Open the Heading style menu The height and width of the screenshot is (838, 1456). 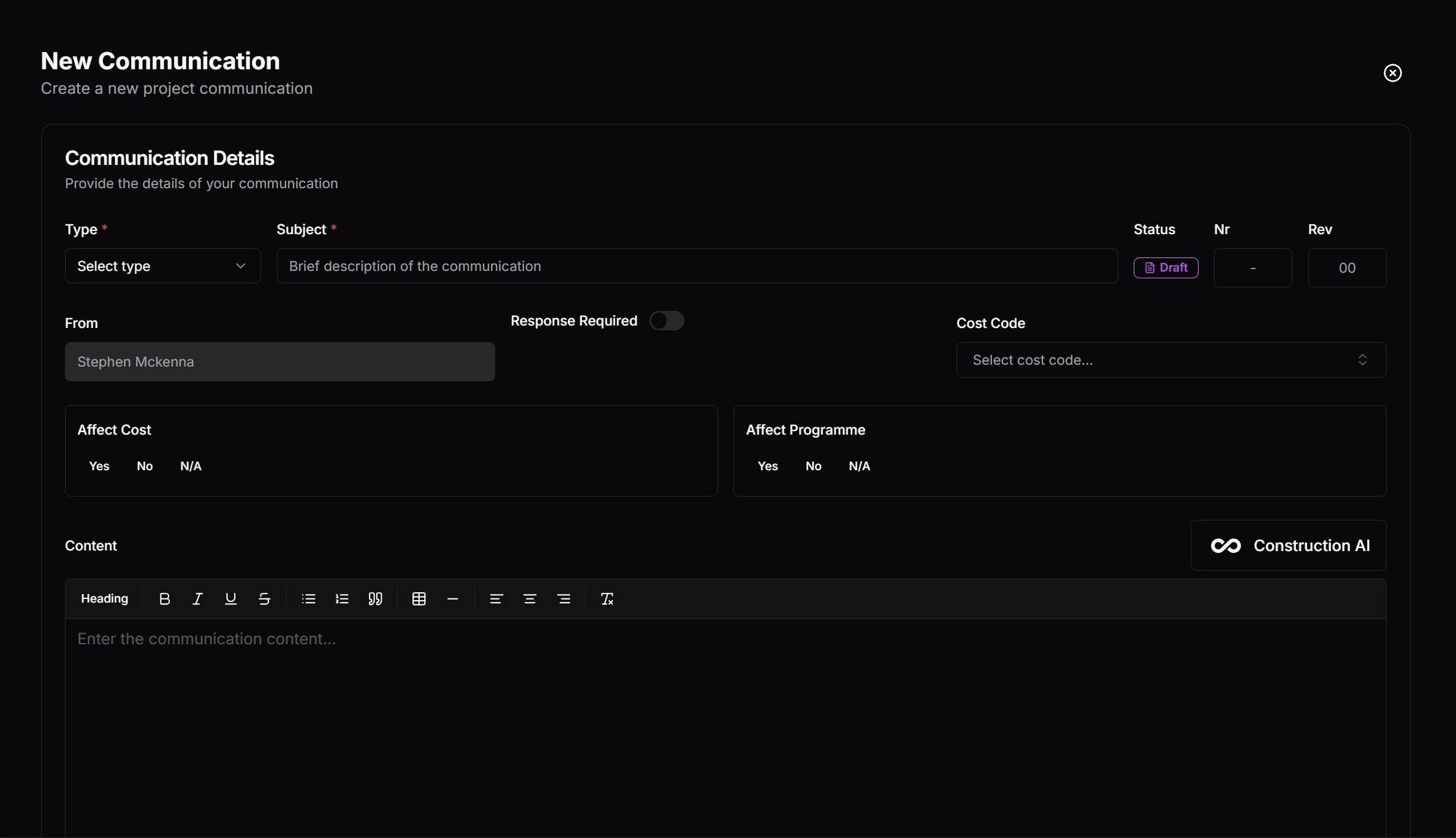coord(104,599)
